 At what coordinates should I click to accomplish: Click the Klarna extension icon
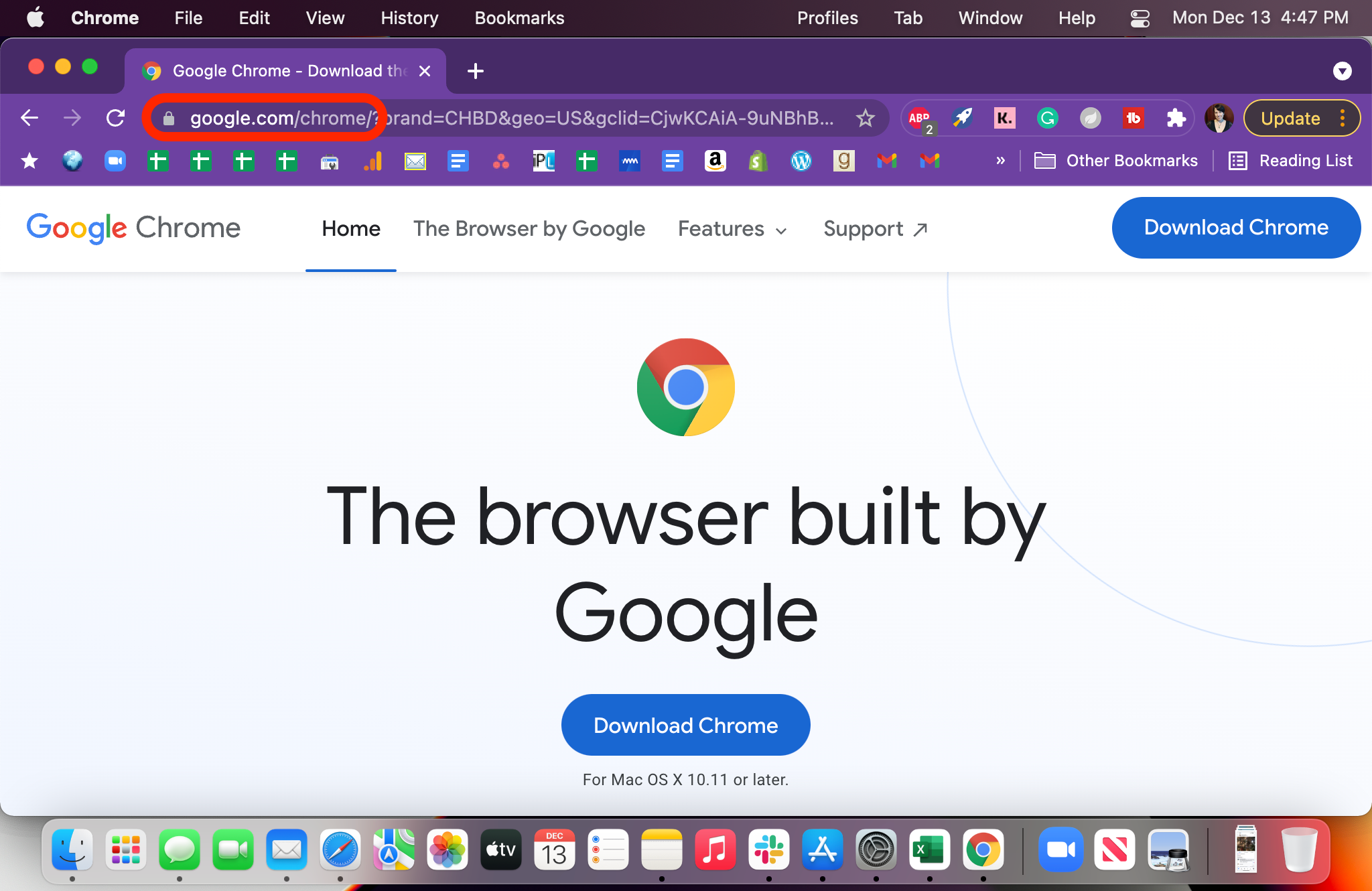(1003, 119)
